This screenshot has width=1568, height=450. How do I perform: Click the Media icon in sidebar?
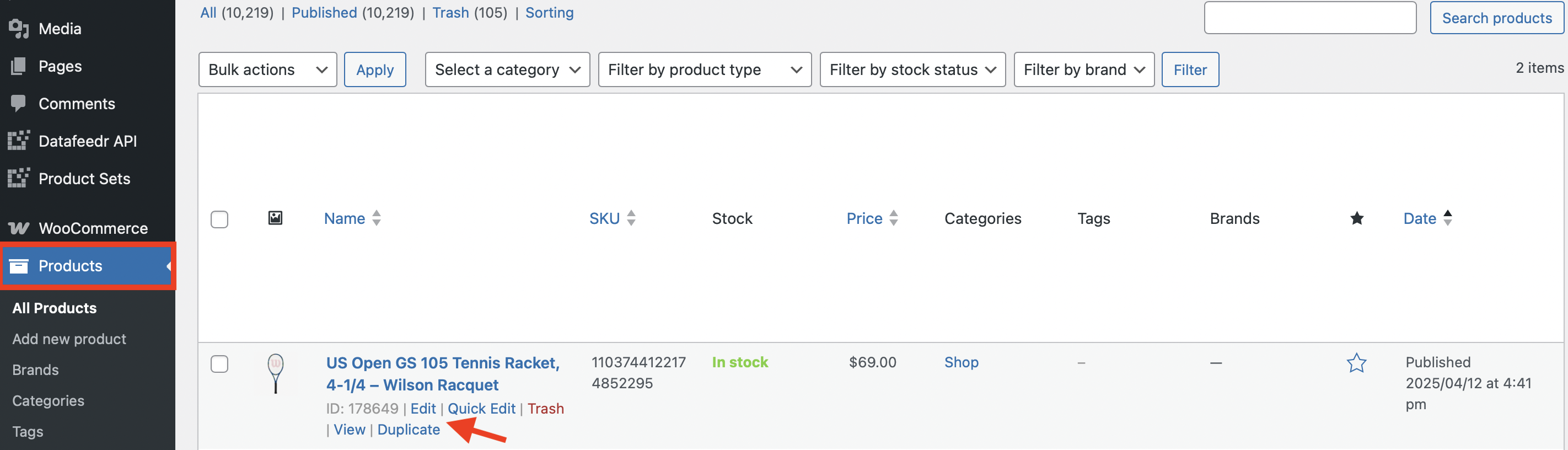[19, 29]
